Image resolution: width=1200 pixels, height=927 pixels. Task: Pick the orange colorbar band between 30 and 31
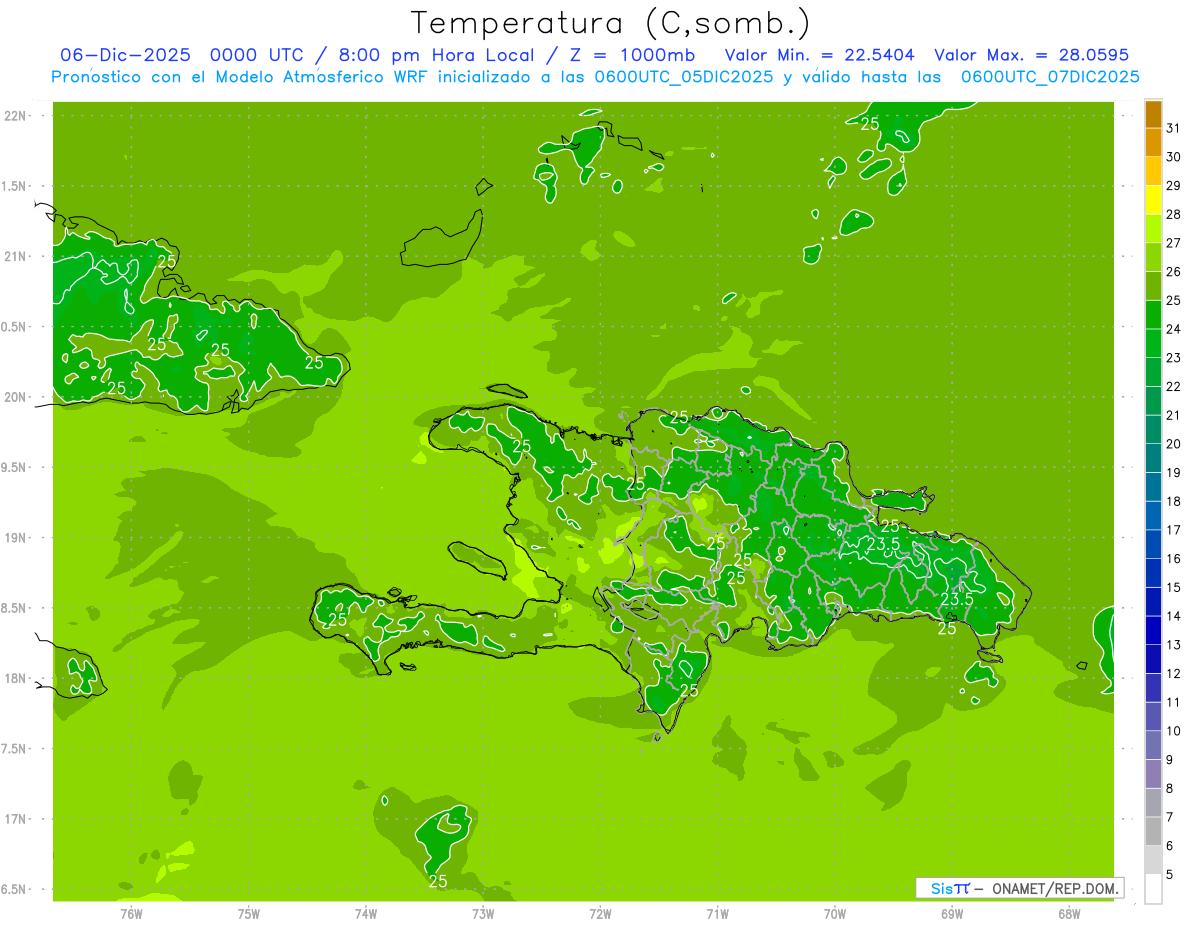pos(1153,143)
